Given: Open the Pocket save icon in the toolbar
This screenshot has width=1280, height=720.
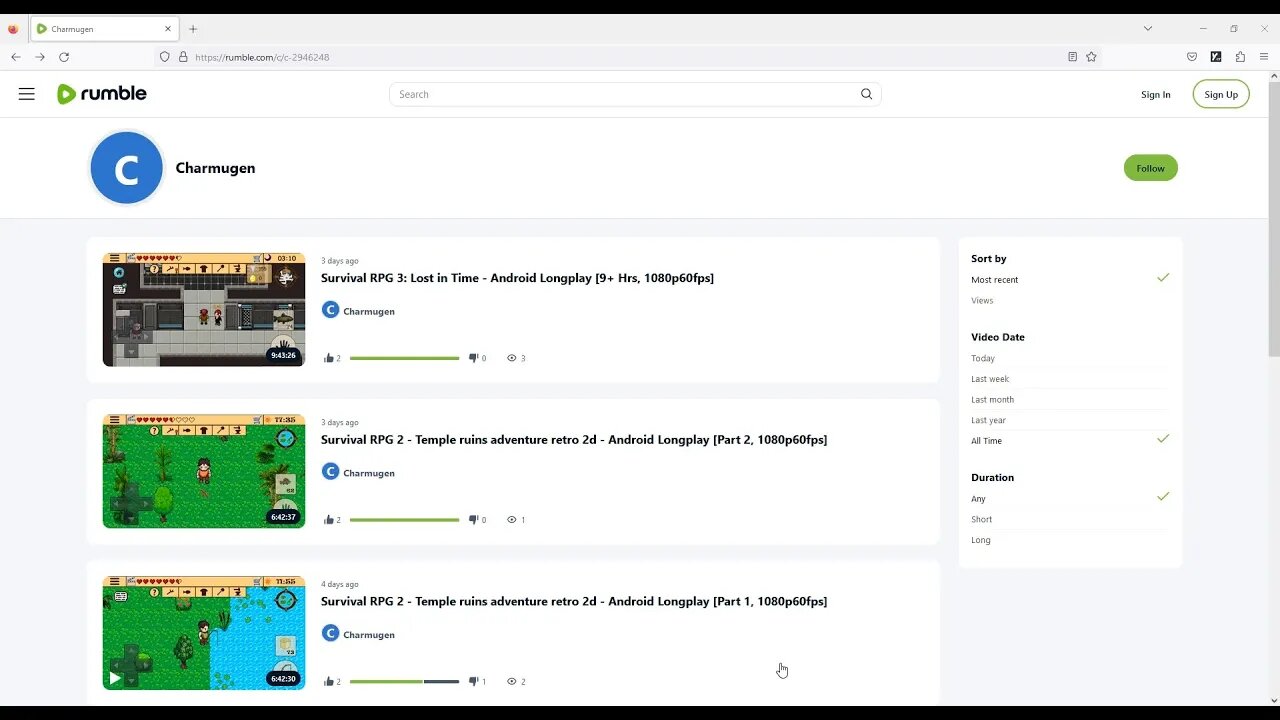Looking at the screenshot, I should 1192,57.
